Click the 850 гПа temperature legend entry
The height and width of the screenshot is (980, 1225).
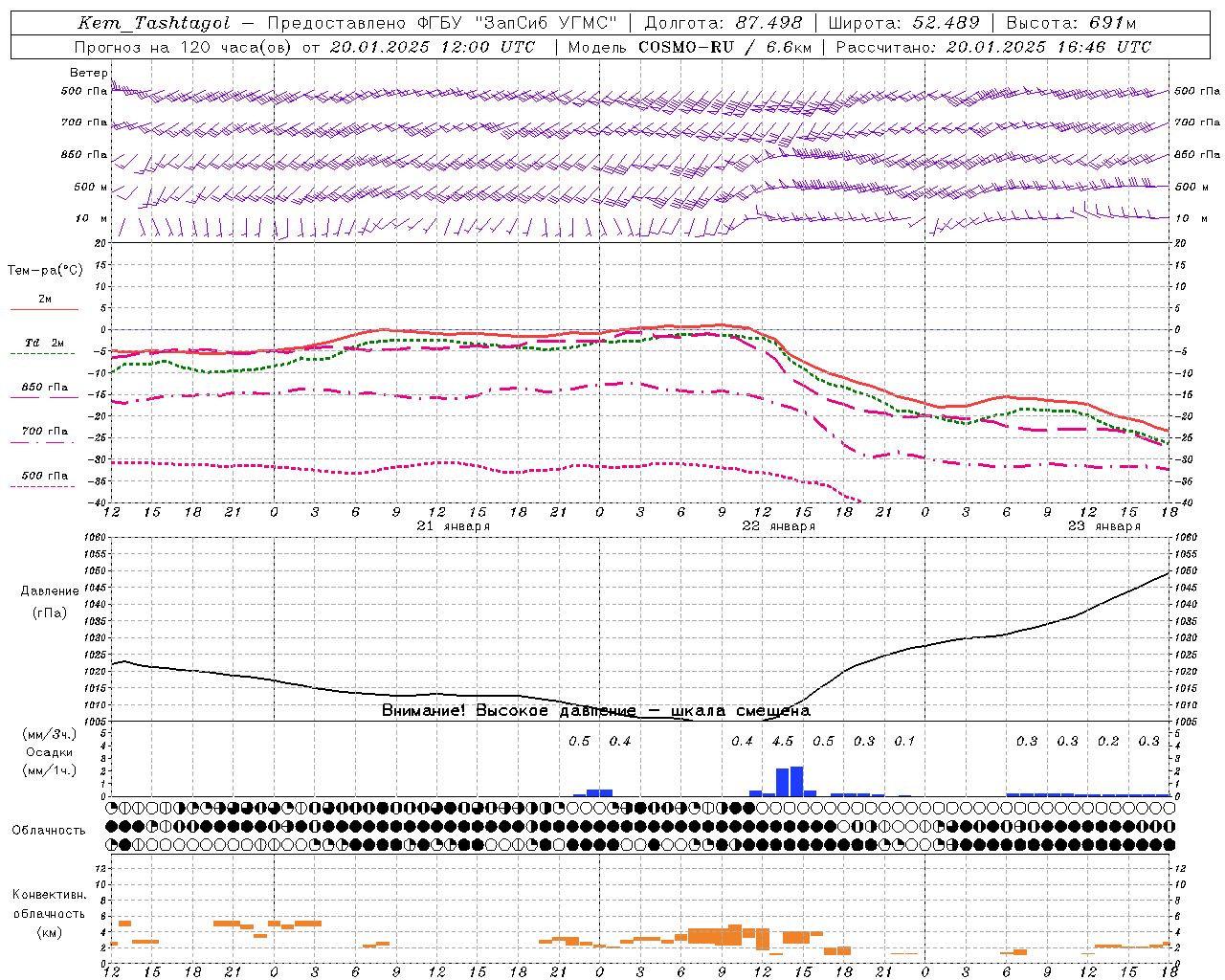[x=44, y=388]
